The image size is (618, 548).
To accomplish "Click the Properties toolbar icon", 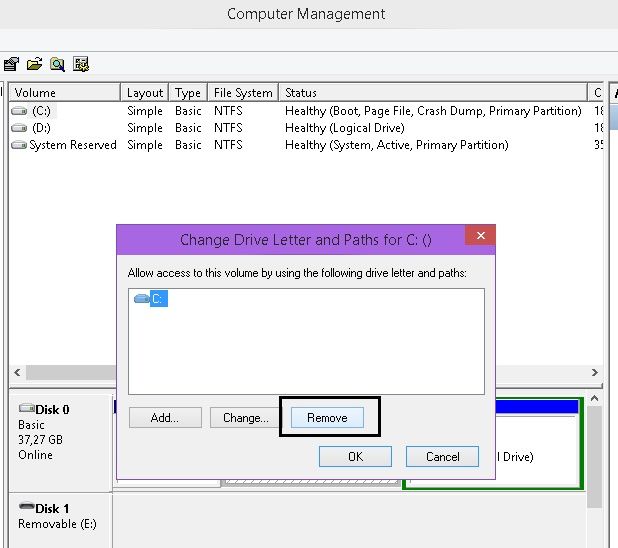I will point(11,64).
